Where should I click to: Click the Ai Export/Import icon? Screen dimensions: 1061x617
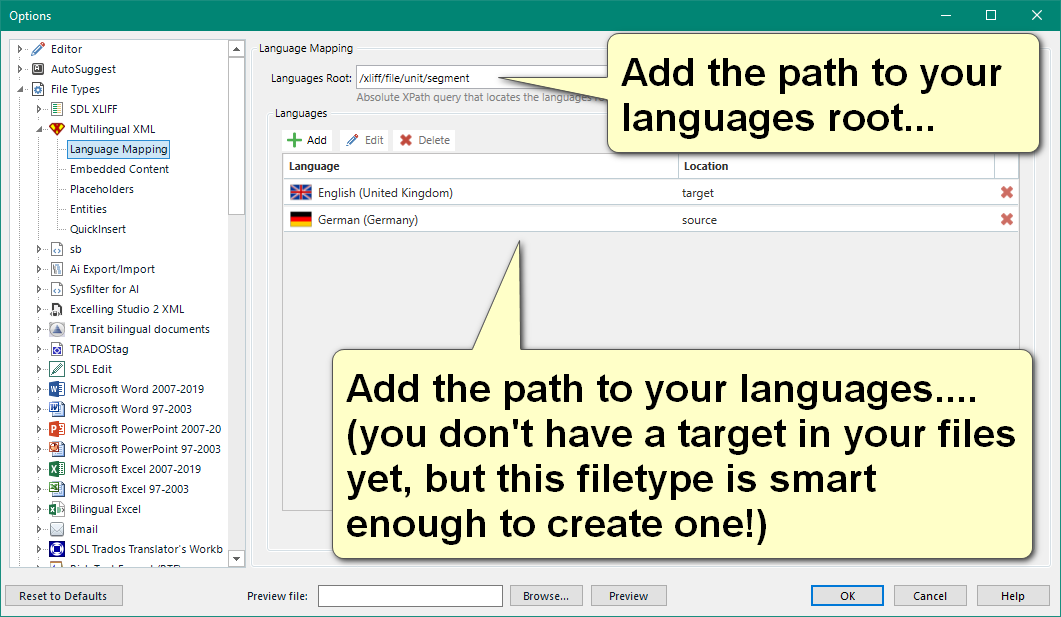(x=58, y=269)
